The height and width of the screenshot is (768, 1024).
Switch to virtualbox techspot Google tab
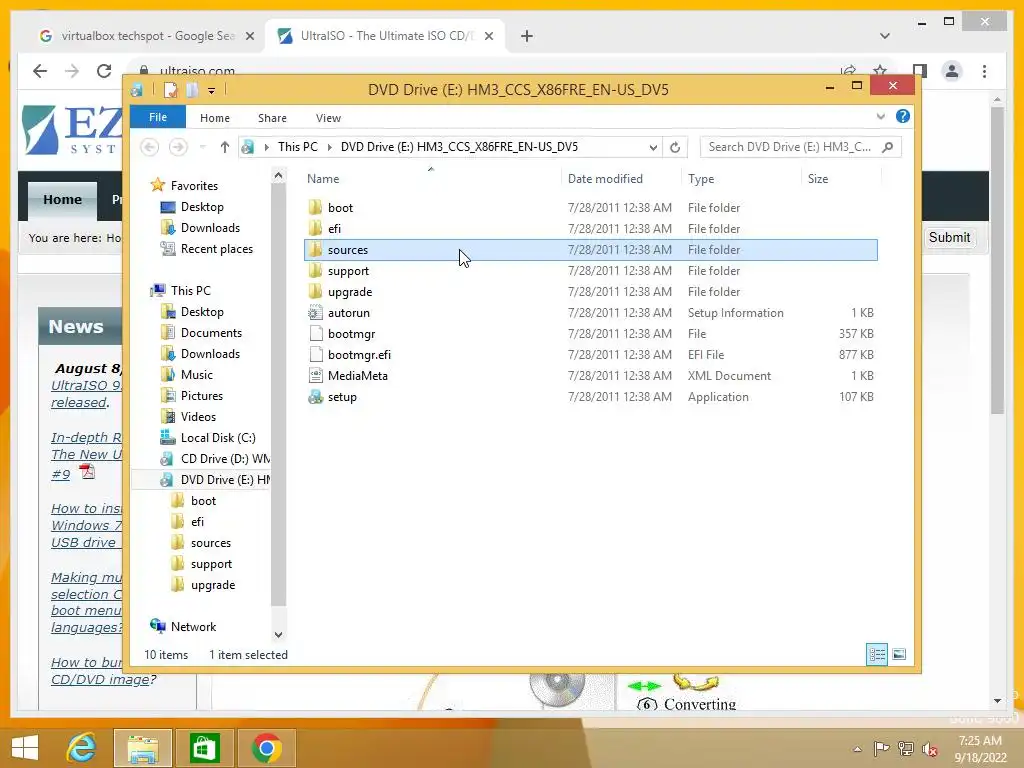(146, 36)
